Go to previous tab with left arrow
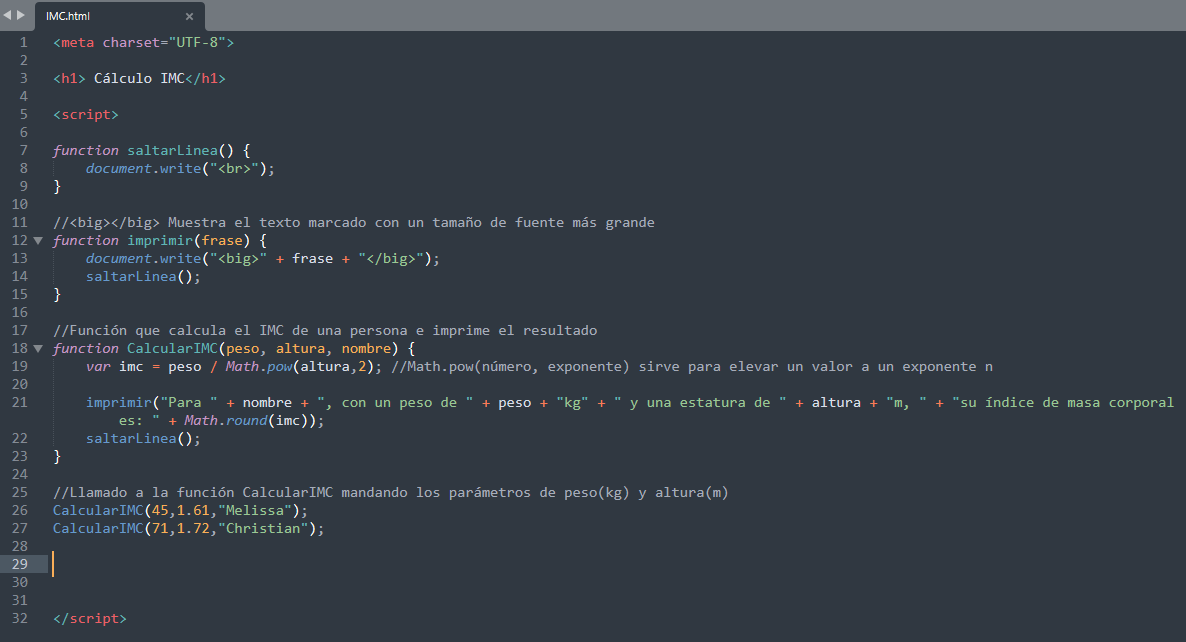This screenshot has height=642, width=1186. (x=7, y=15)
